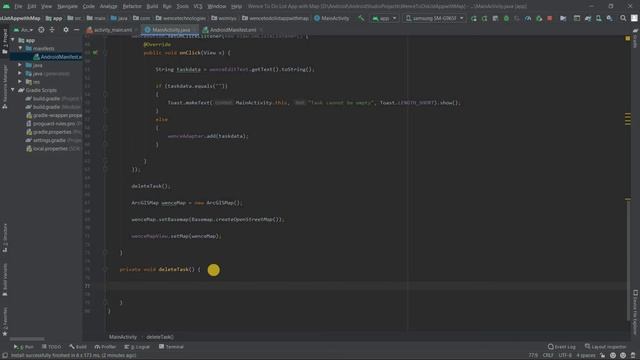This screenshot has height=360, width=640.
Task: Click the Profile app icon
Action: (528, 18)
